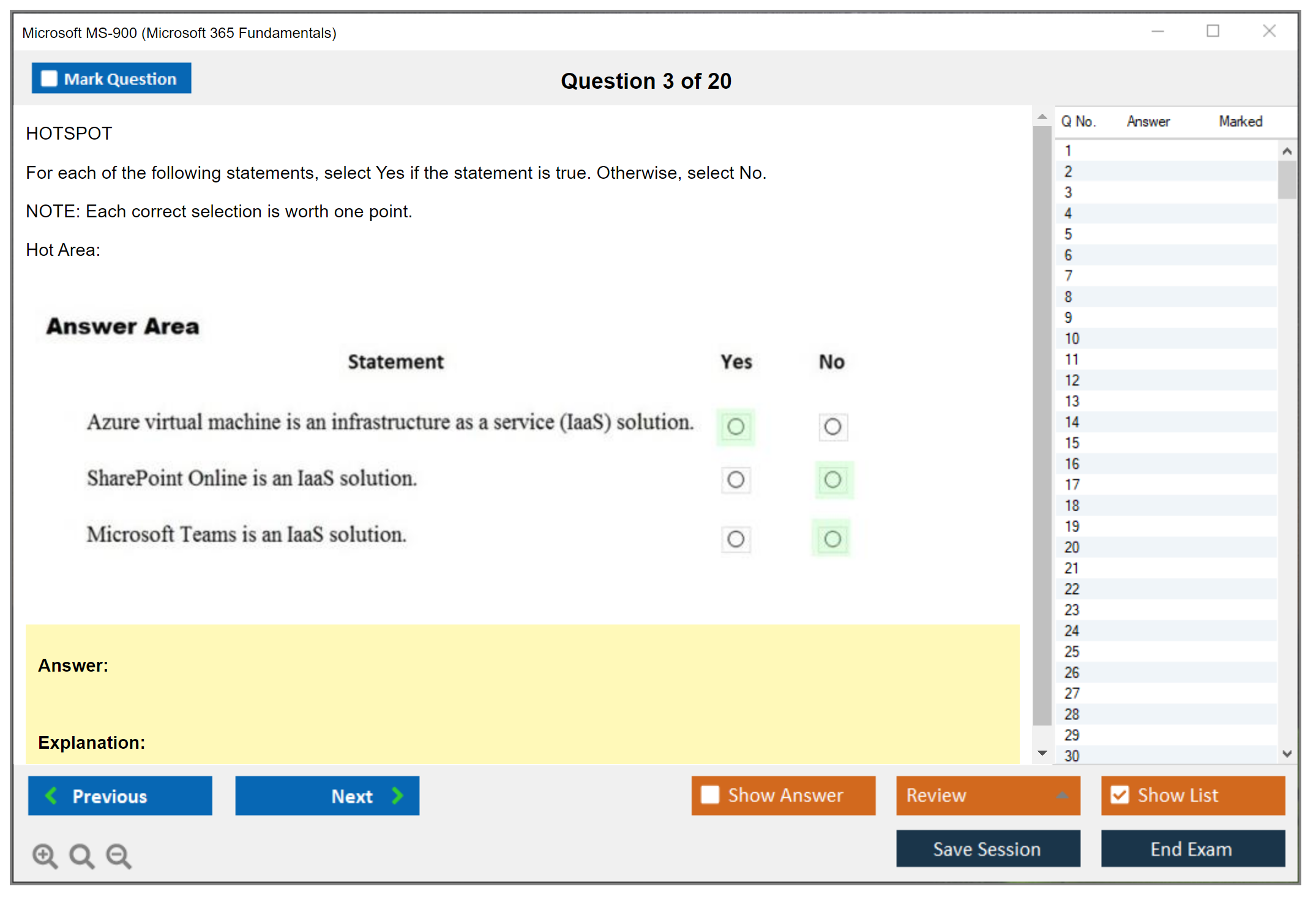Click the zoom out magnifier icon
This screenshot has height=900, width=1316.
point(118,855)
